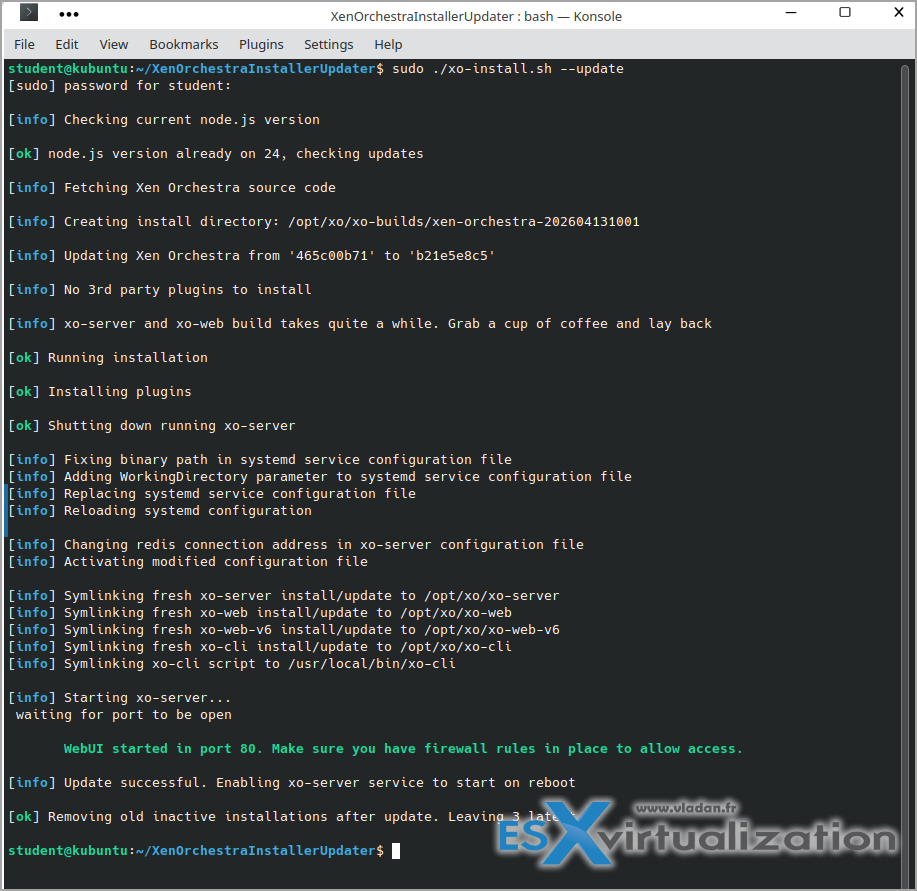Open the File menu

tap(24, 44)
